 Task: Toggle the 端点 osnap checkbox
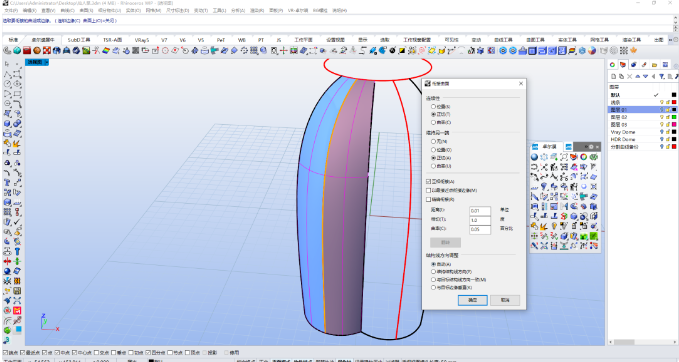pyautogui.click(x=6, y=352)
